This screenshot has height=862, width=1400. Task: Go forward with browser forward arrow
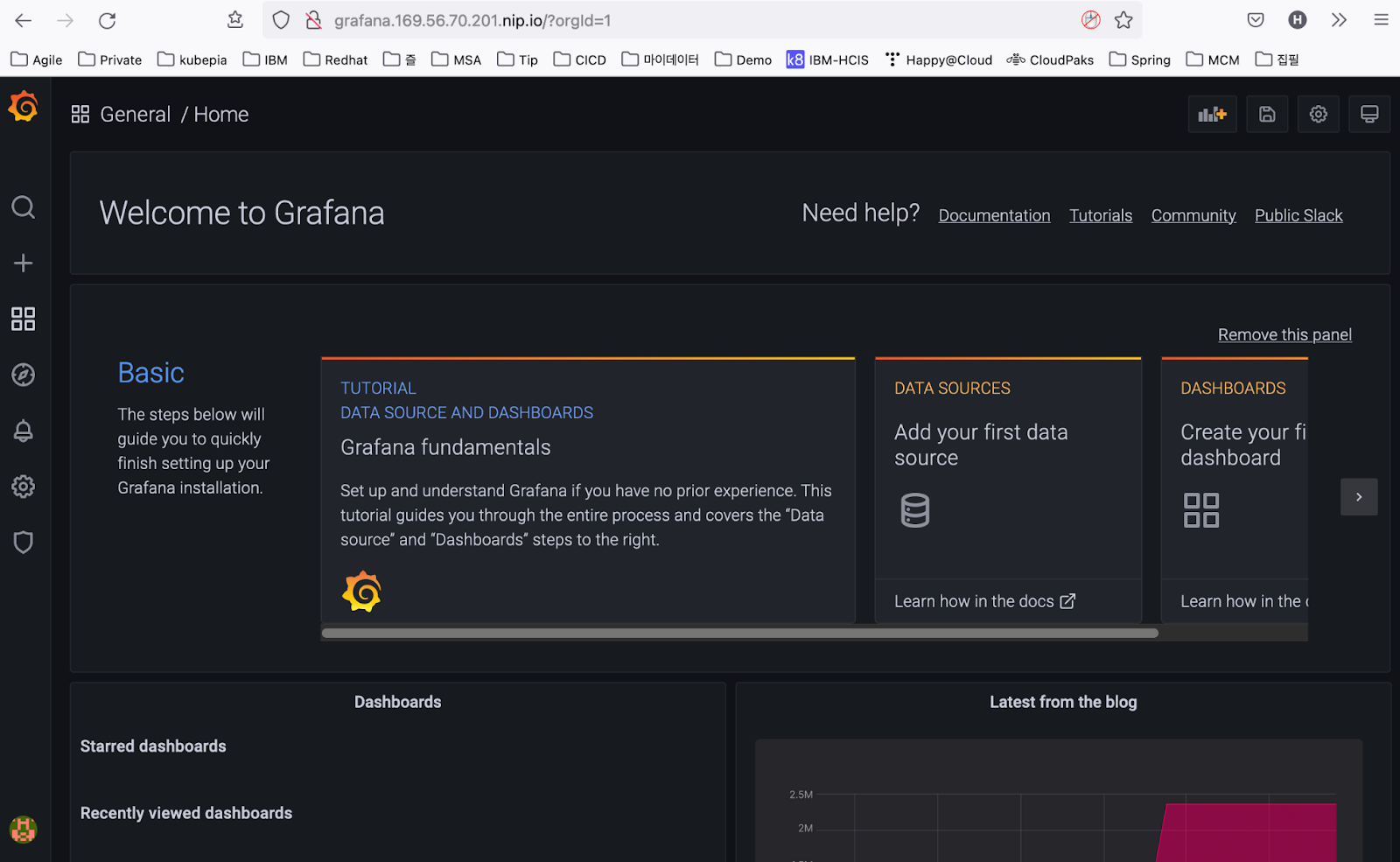[66, 20]
